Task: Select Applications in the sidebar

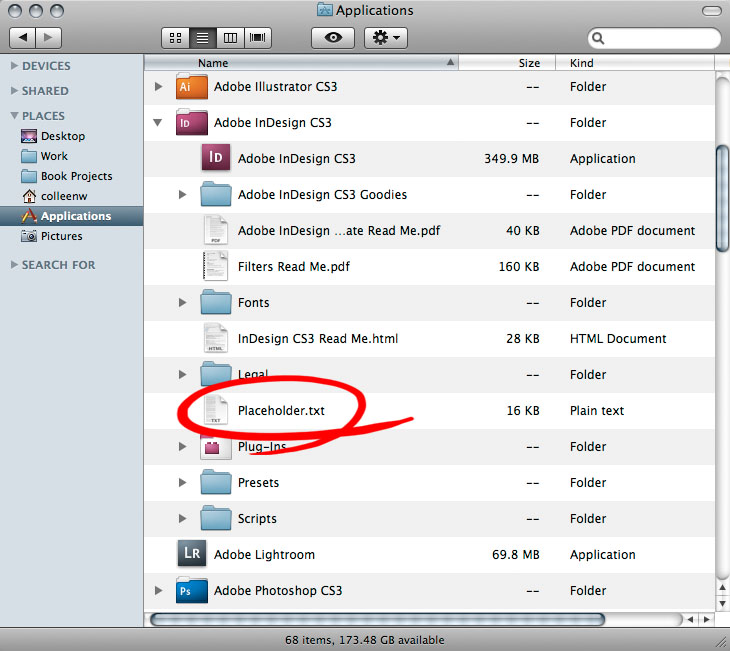Action: coord(72,216)
